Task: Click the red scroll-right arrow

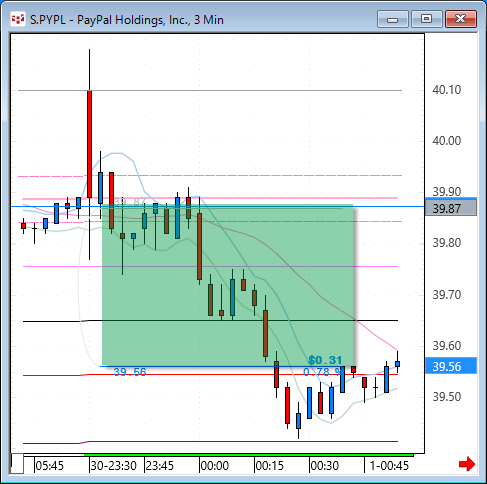Action: (467, 464)
